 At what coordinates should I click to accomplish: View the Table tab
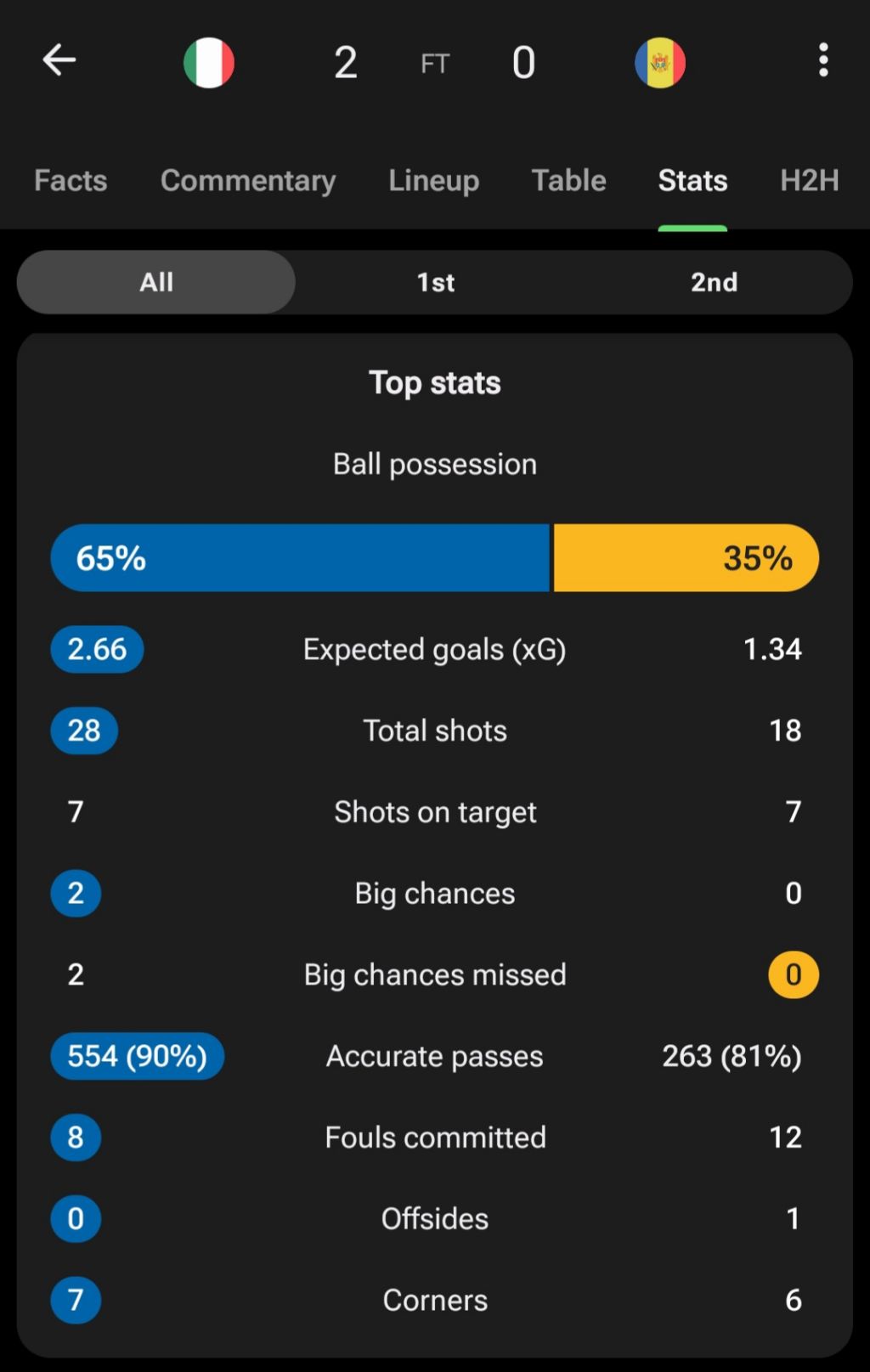pos(568,180)
